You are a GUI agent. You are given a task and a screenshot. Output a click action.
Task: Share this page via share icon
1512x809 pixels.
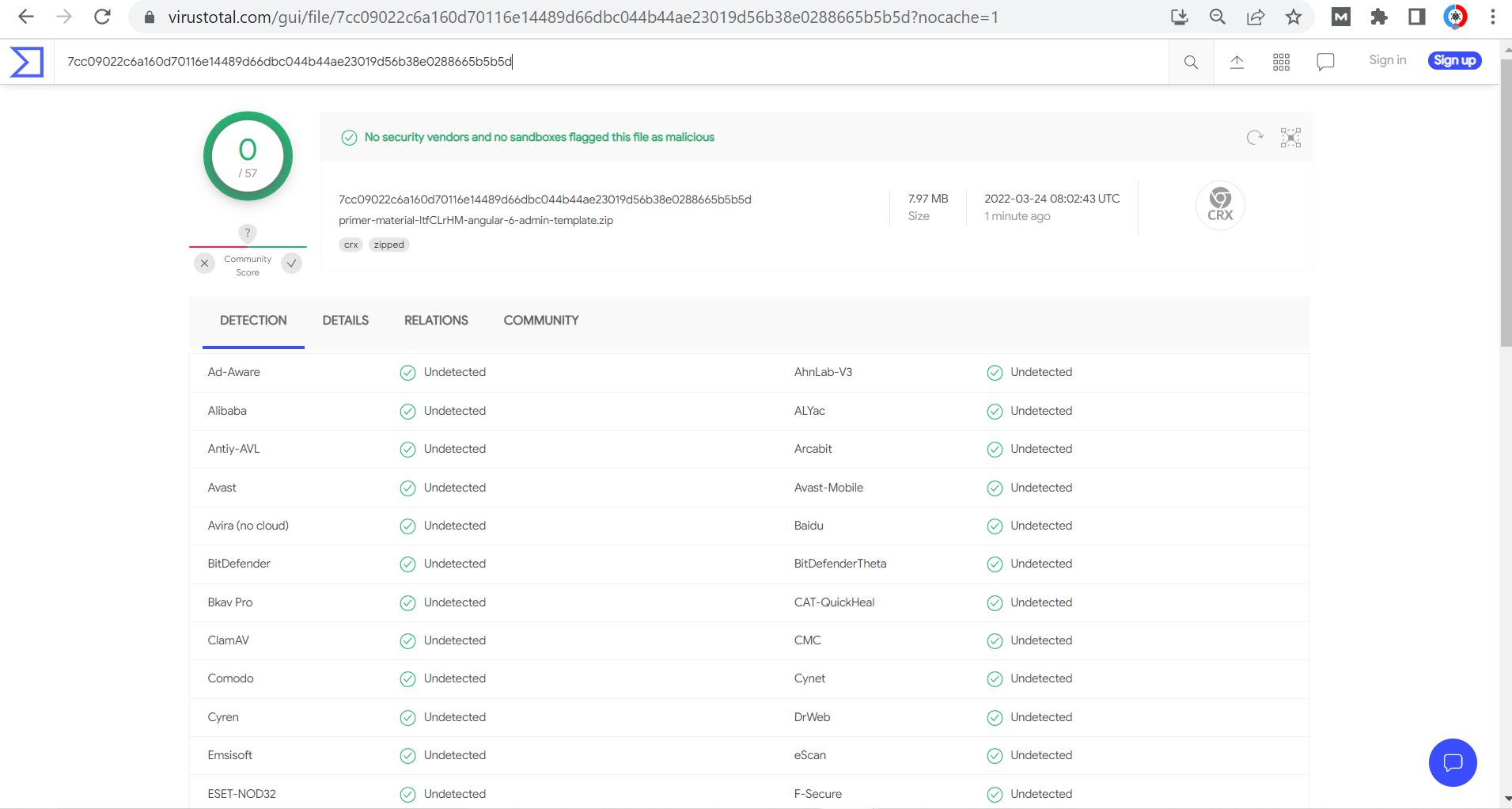pyautogui.click(x=1256, y=17)
